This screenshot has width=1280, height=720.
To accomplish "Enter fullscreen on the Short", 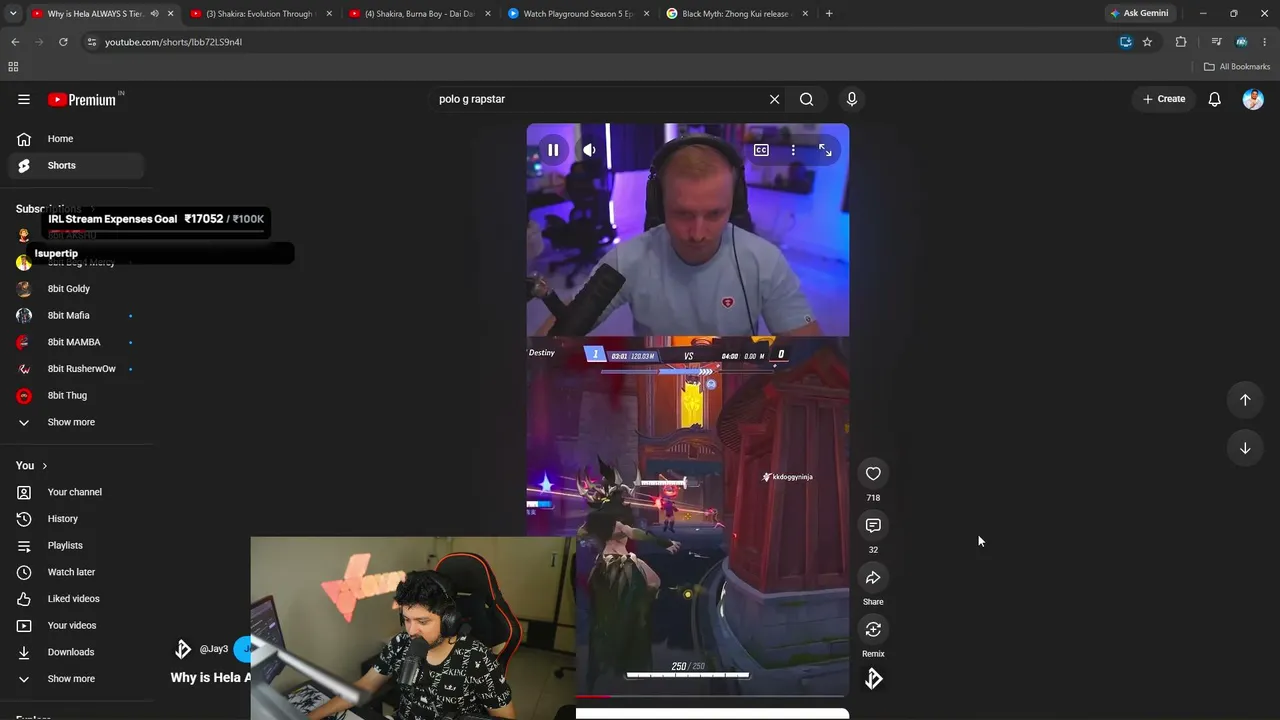I will pos(825,150).
